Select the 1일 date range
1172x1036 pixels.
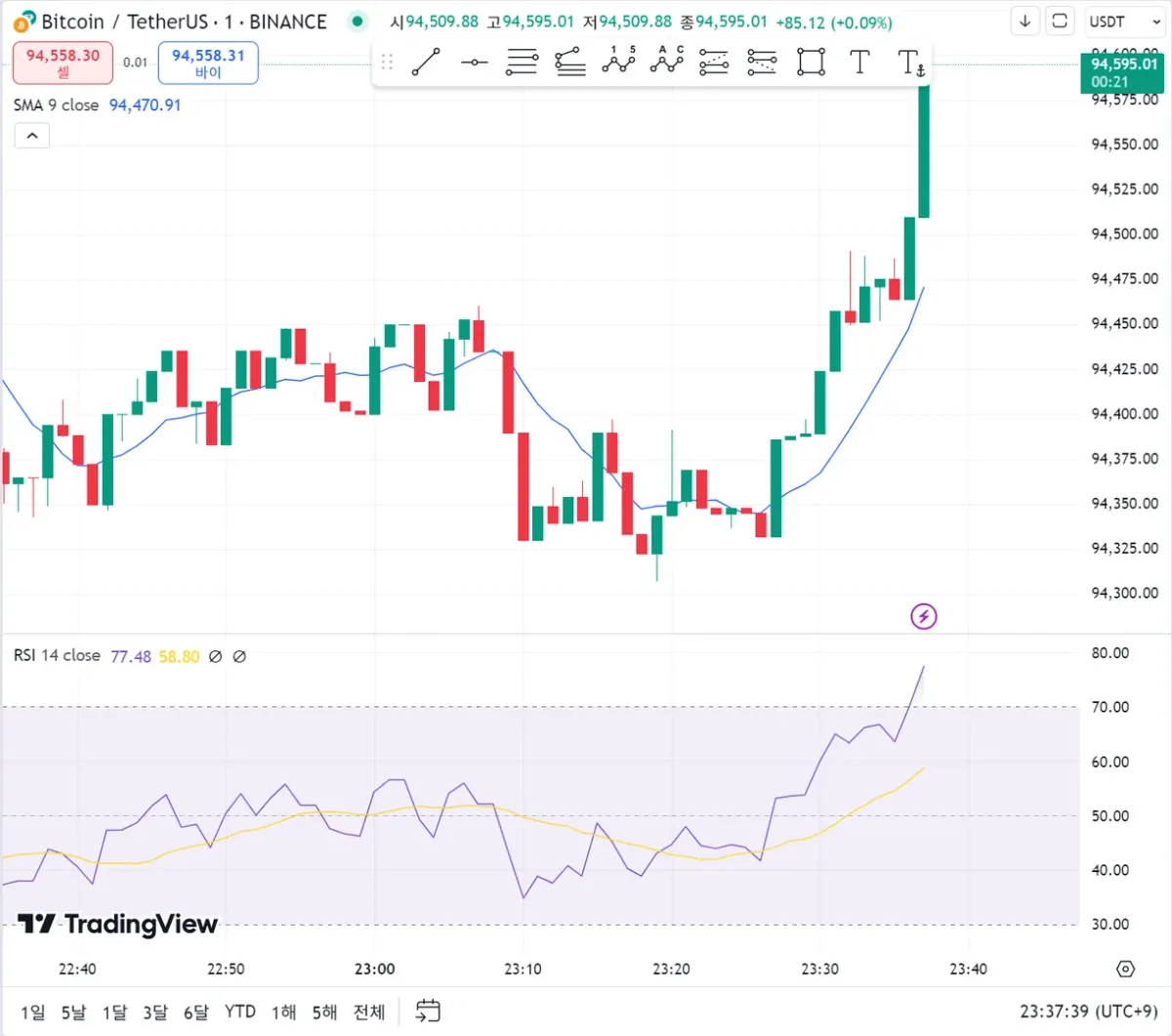(32, 1012)
